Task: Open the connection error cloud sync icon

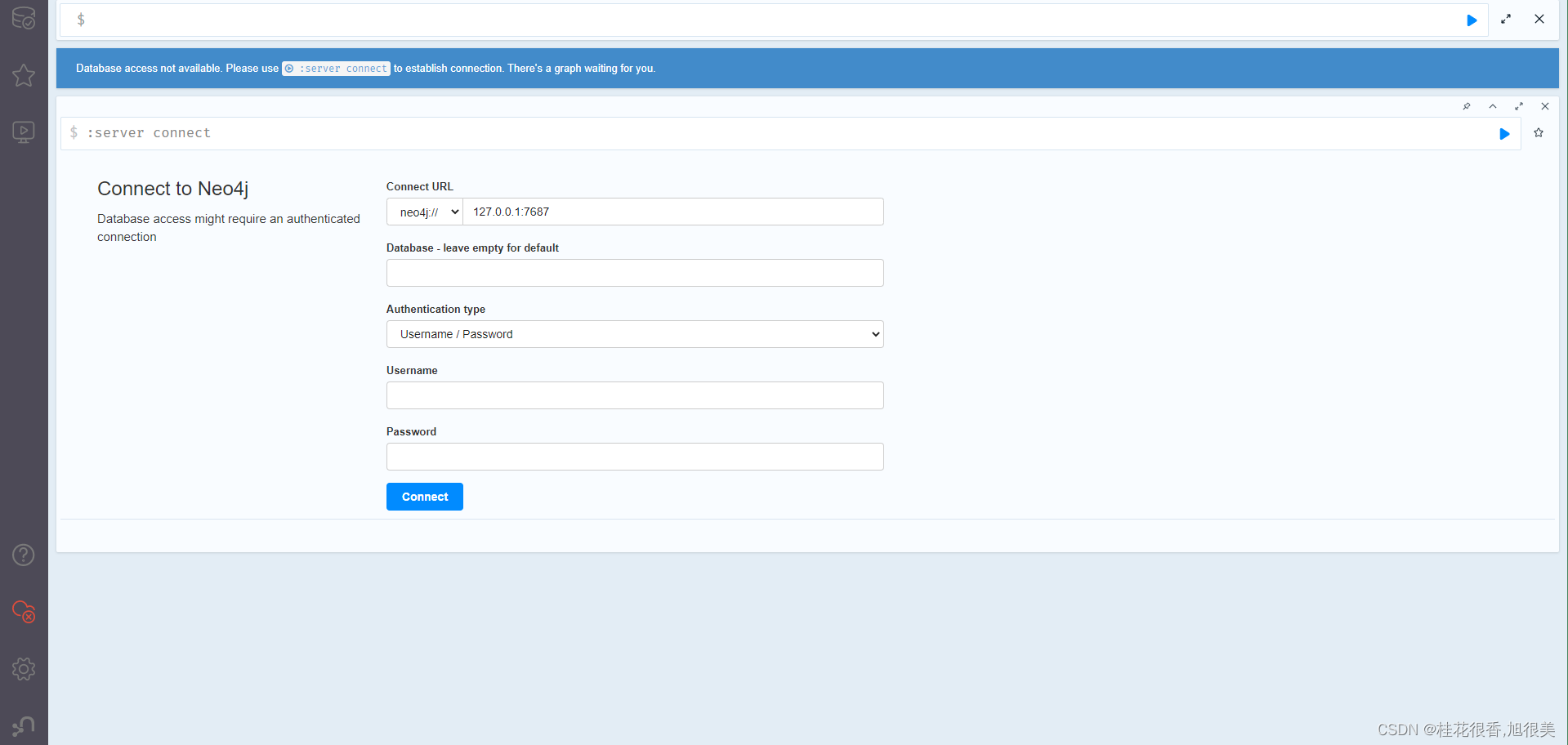Action: click(x=24, y=611)
